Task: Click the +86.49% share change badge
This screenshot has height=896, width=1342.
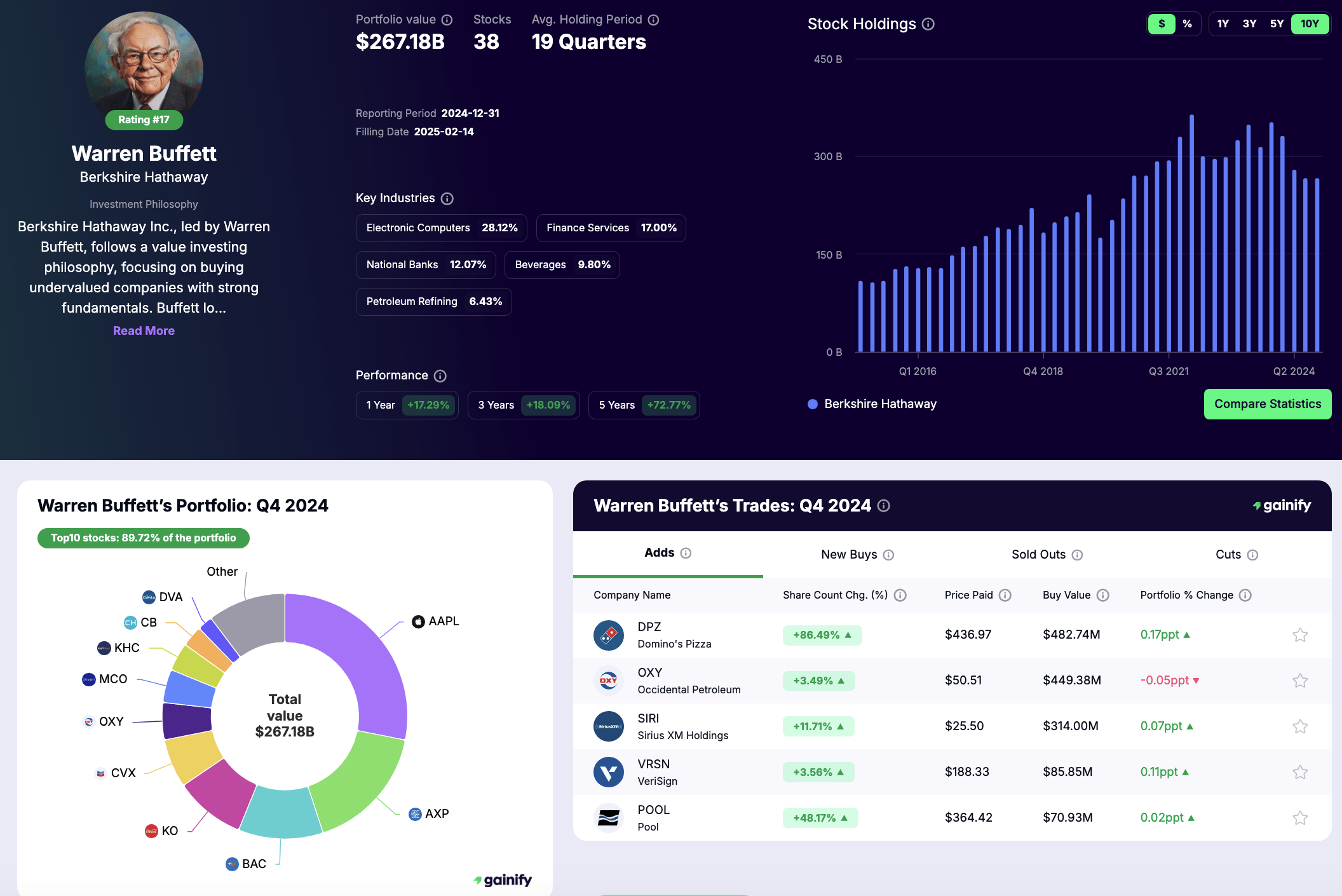Action: click(822, 635)
